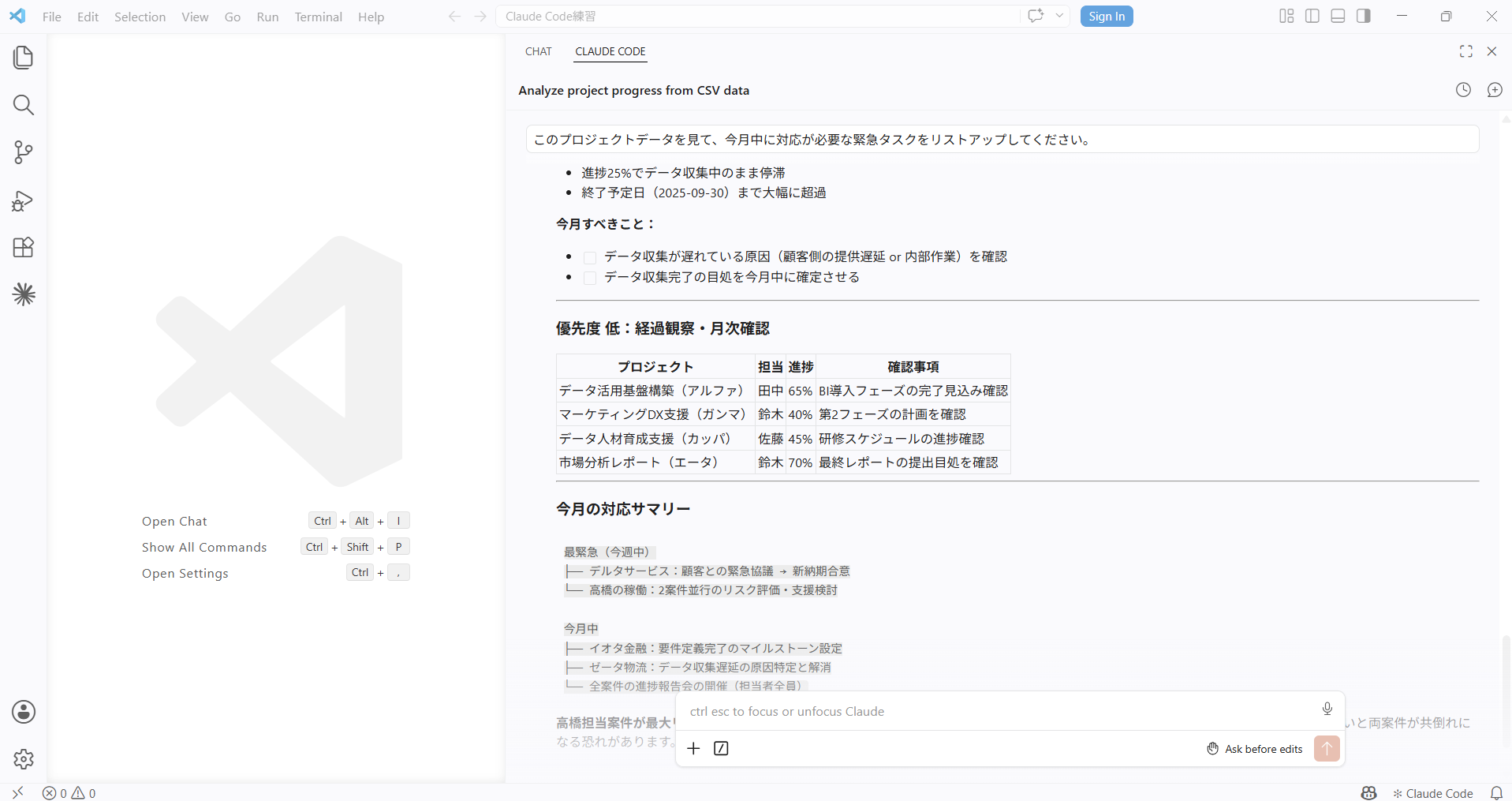Check the データ収集が遅れている原因 checkbox

point(589,257)
